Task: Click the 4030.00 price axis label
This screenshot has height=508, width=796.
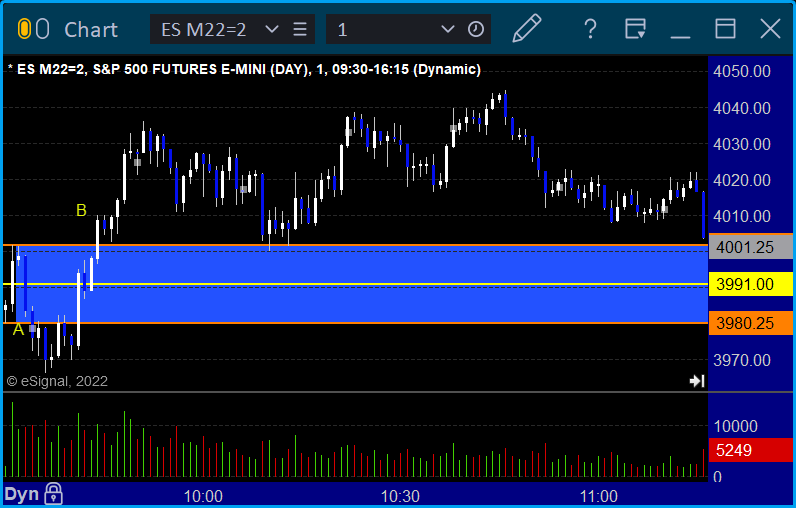Action: [742, 144]
